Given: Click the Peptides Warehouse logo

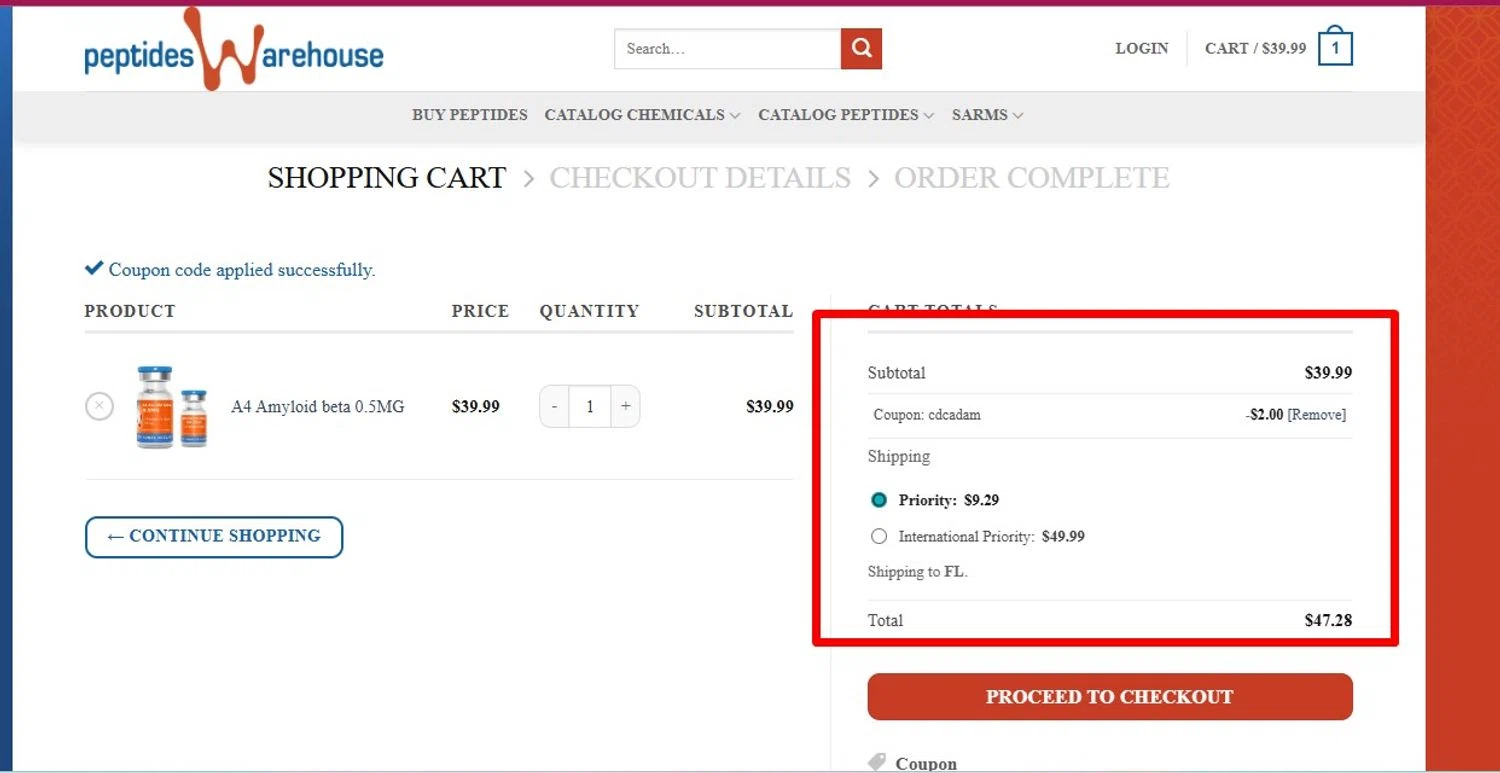Looking at the screenshot, I should pos(234,49).
